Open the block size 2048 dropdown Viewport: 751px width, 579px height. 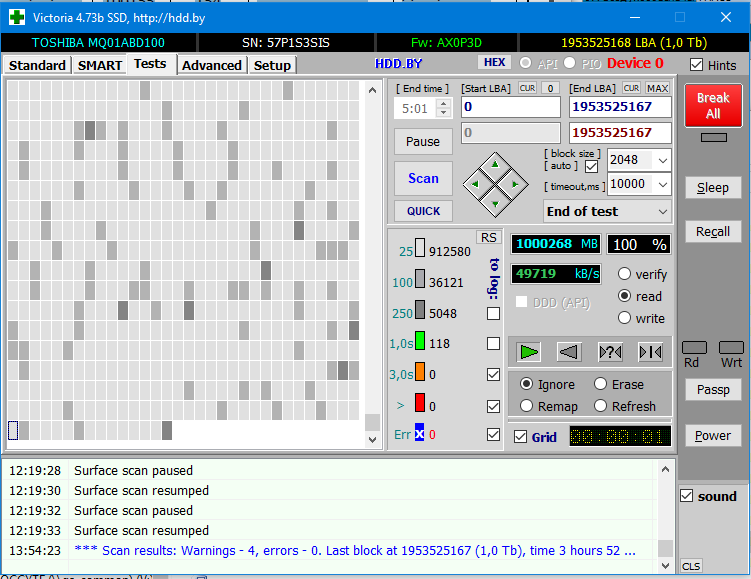click(x=663, y=160)
